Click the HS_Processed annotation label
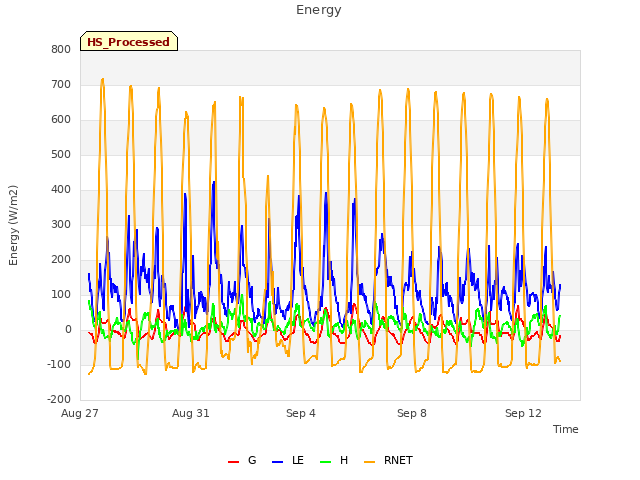The width and height of the screenshot is (640, 480). click(129, 42)
